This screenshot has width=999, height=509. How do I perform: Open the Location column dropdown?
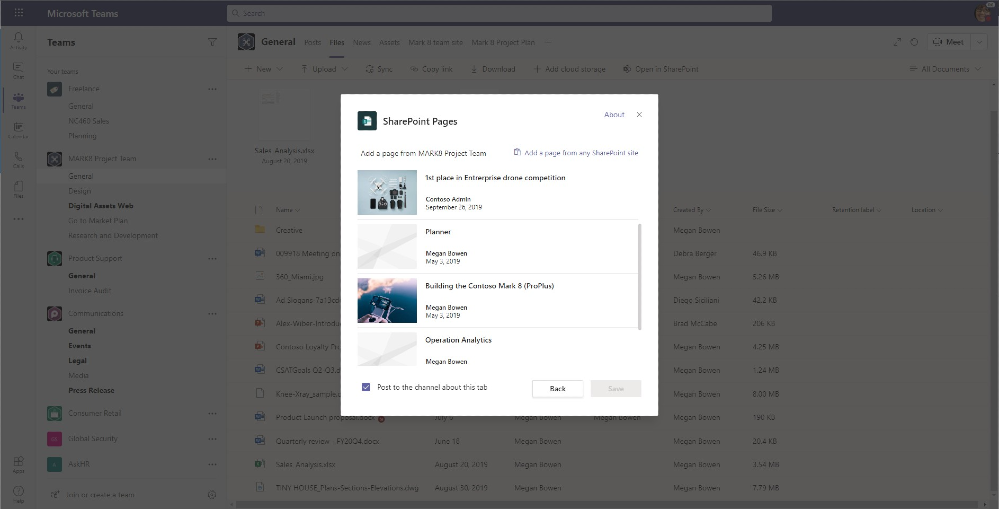pos(927,210)
